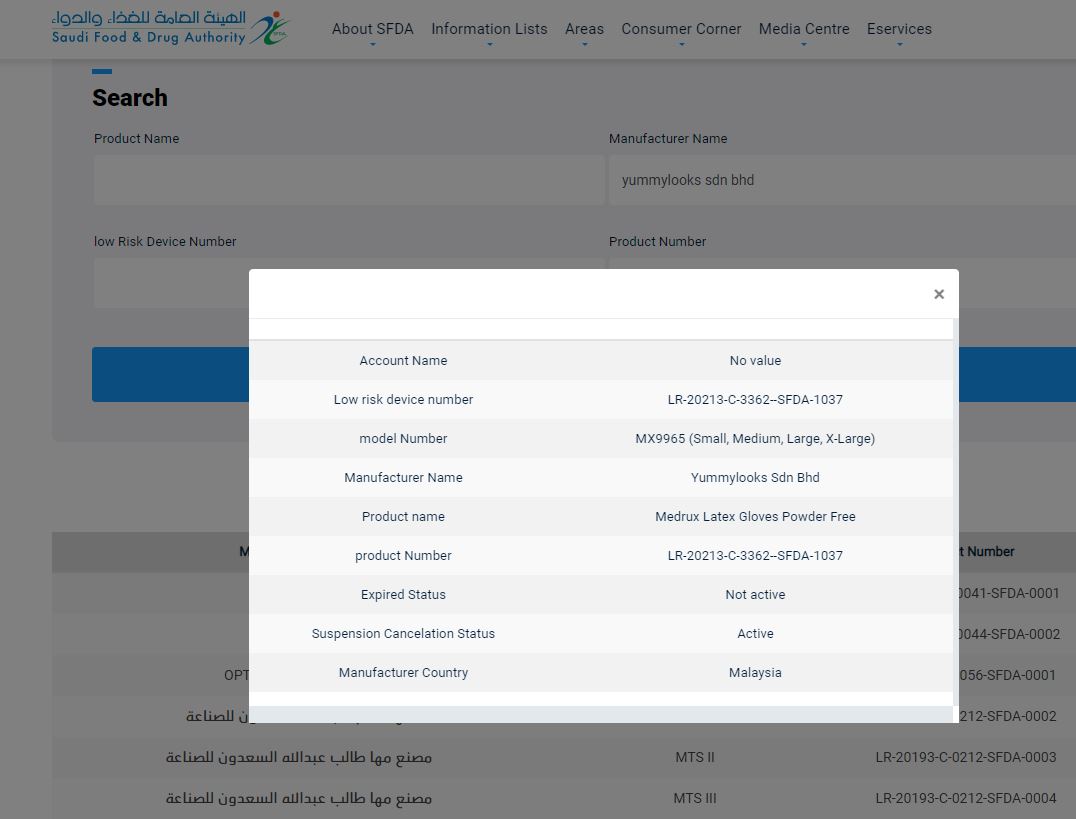Click 'LR-20193-C-0212-SFDA-0004' in table
This screenshot has width=1076, height=819.
click(x=966, y=798)
